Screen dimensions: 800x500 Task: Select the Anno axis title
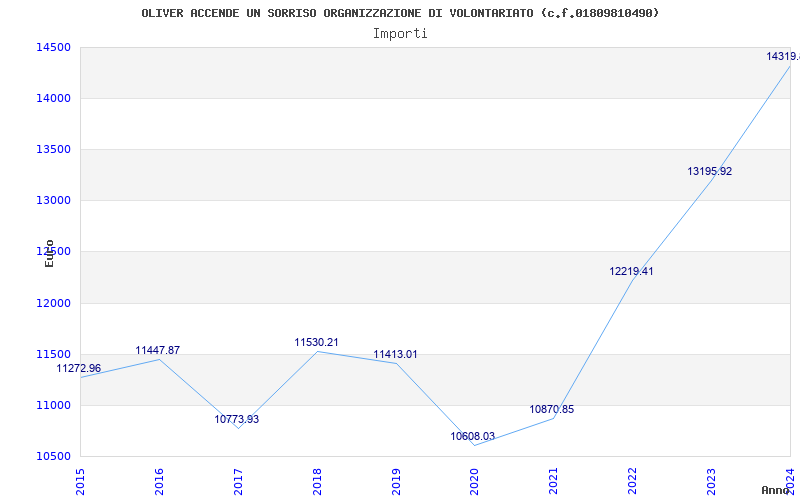point(777,490)
